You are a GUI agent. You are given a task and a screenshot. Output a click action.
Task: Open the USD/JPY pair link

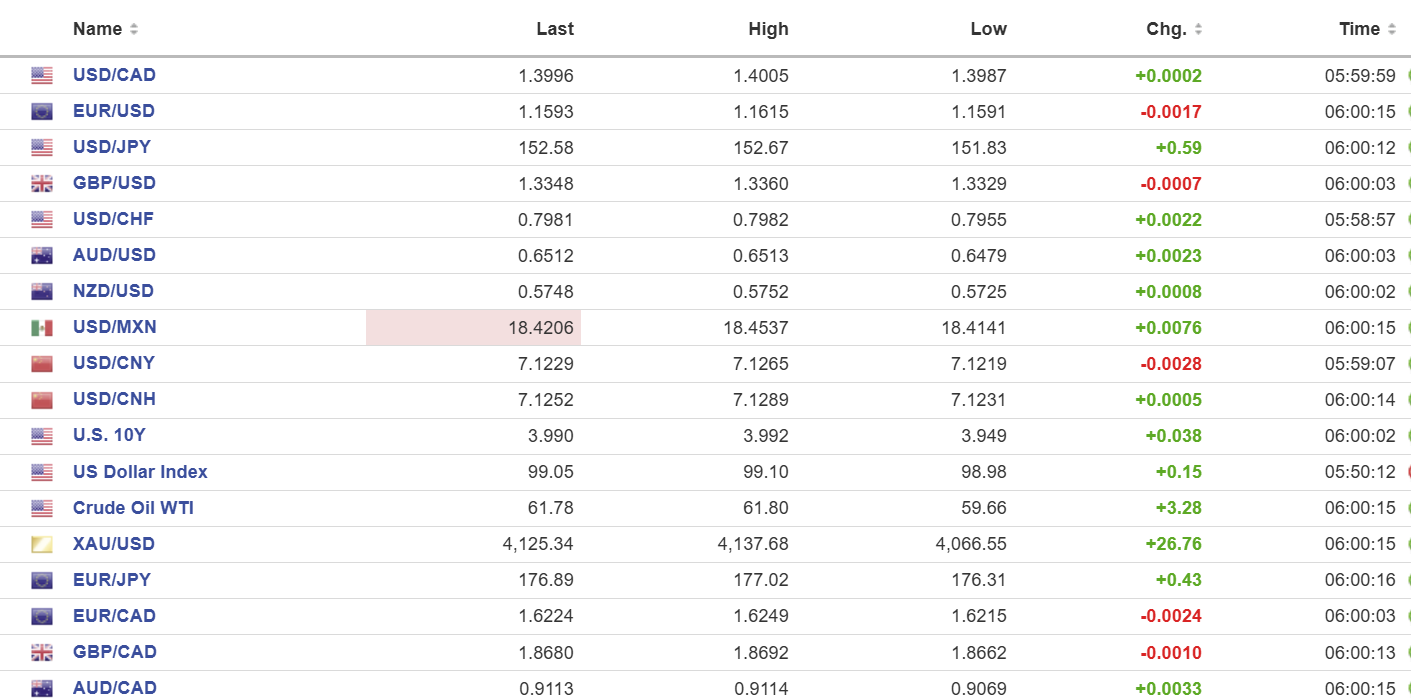112,147
